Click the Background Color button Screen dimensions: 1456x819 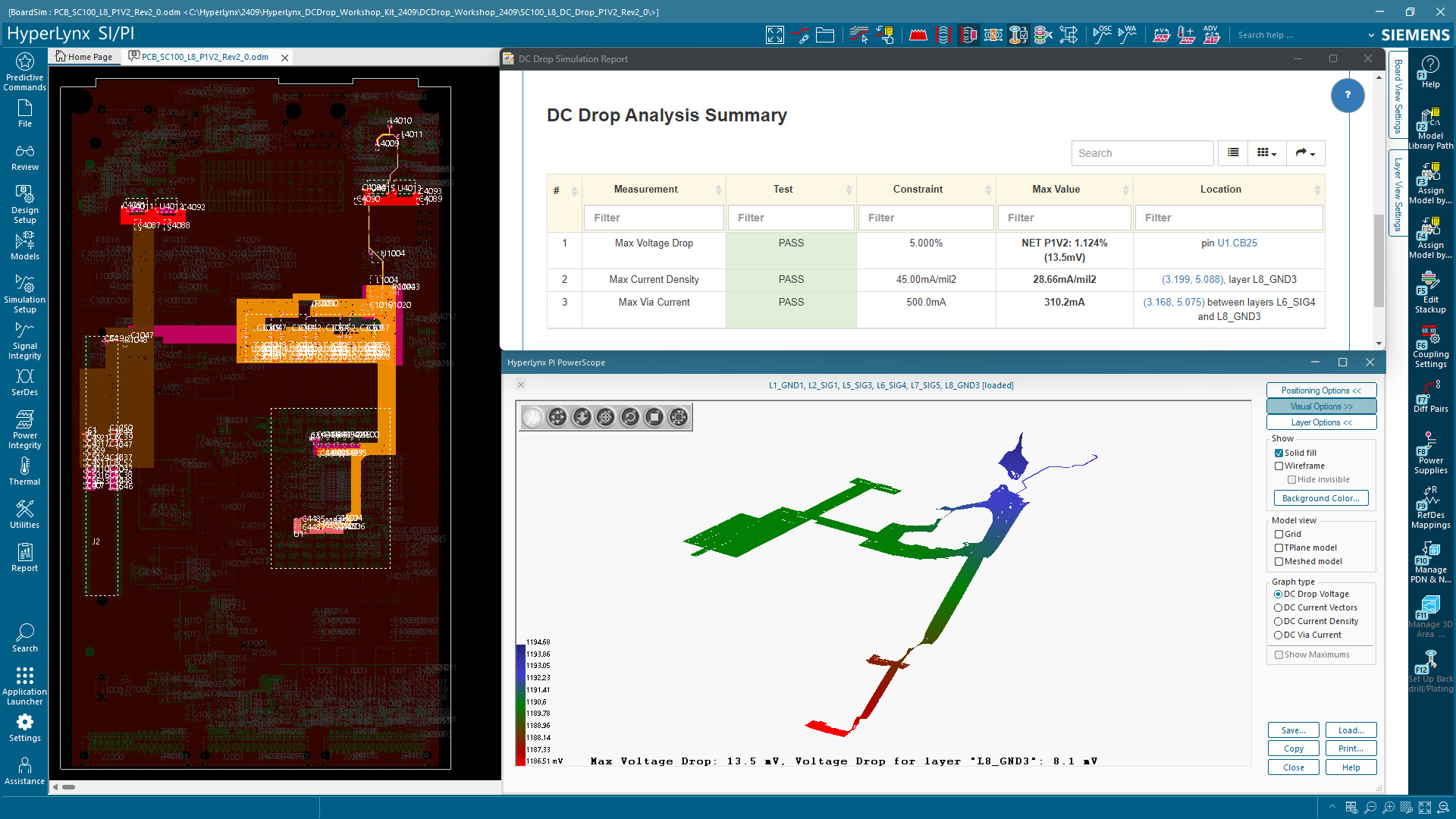pos(1321,498)
